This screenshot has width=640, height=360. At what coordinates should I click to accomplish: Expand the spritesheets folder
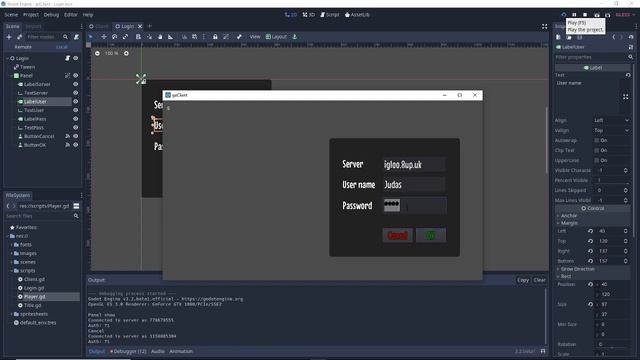11,314
